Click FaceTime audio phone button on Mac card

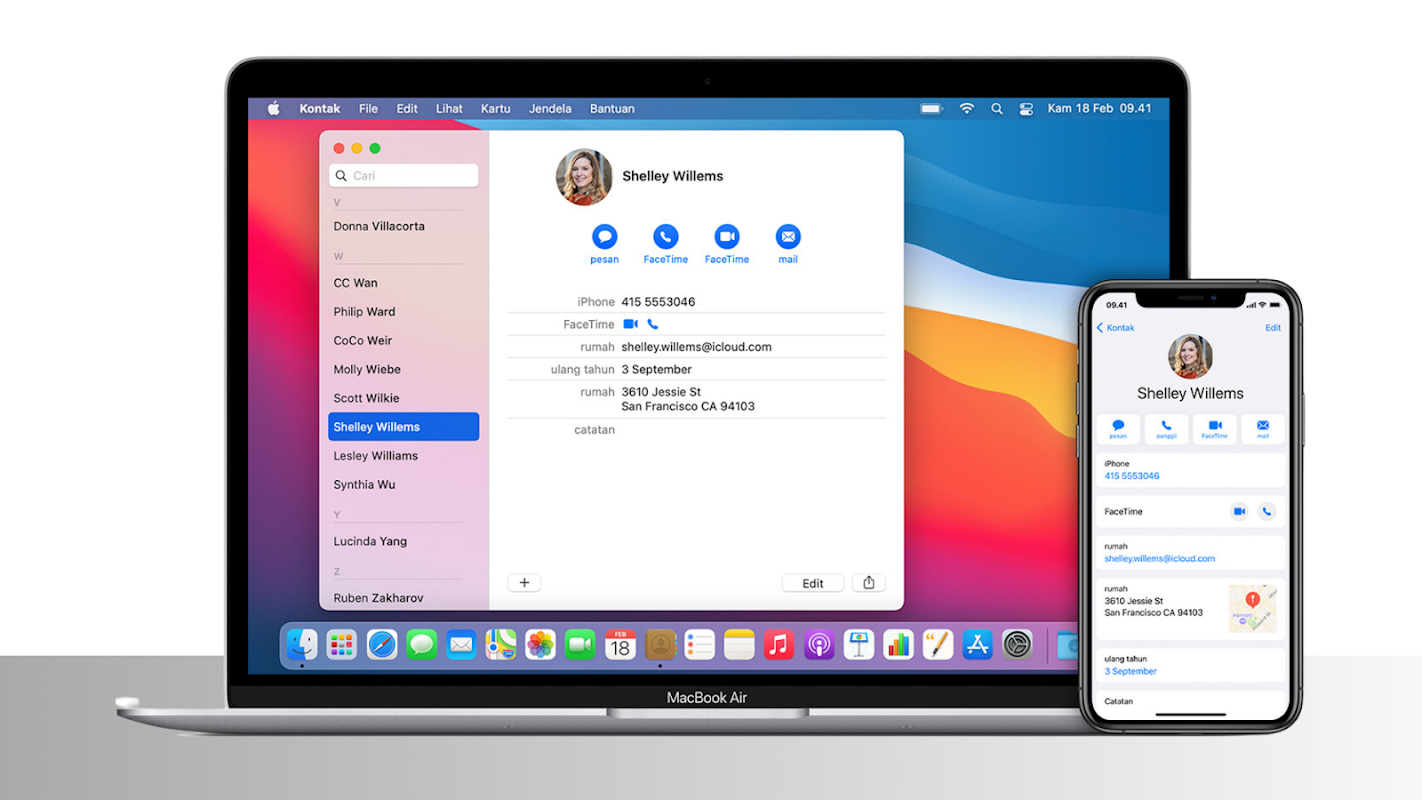coord(666,237)
